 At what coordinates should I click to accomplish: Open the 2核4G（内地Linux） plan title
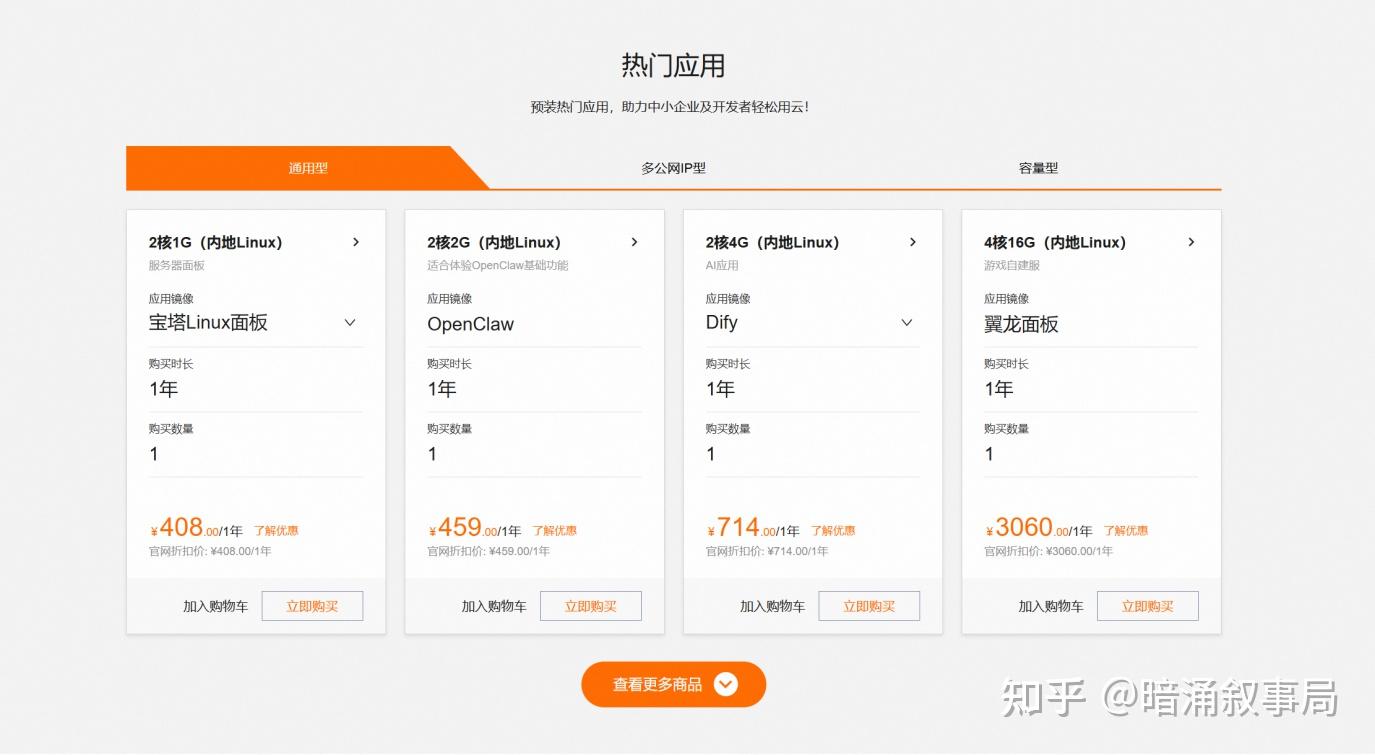pyautogui.click(x=773, y=242)
